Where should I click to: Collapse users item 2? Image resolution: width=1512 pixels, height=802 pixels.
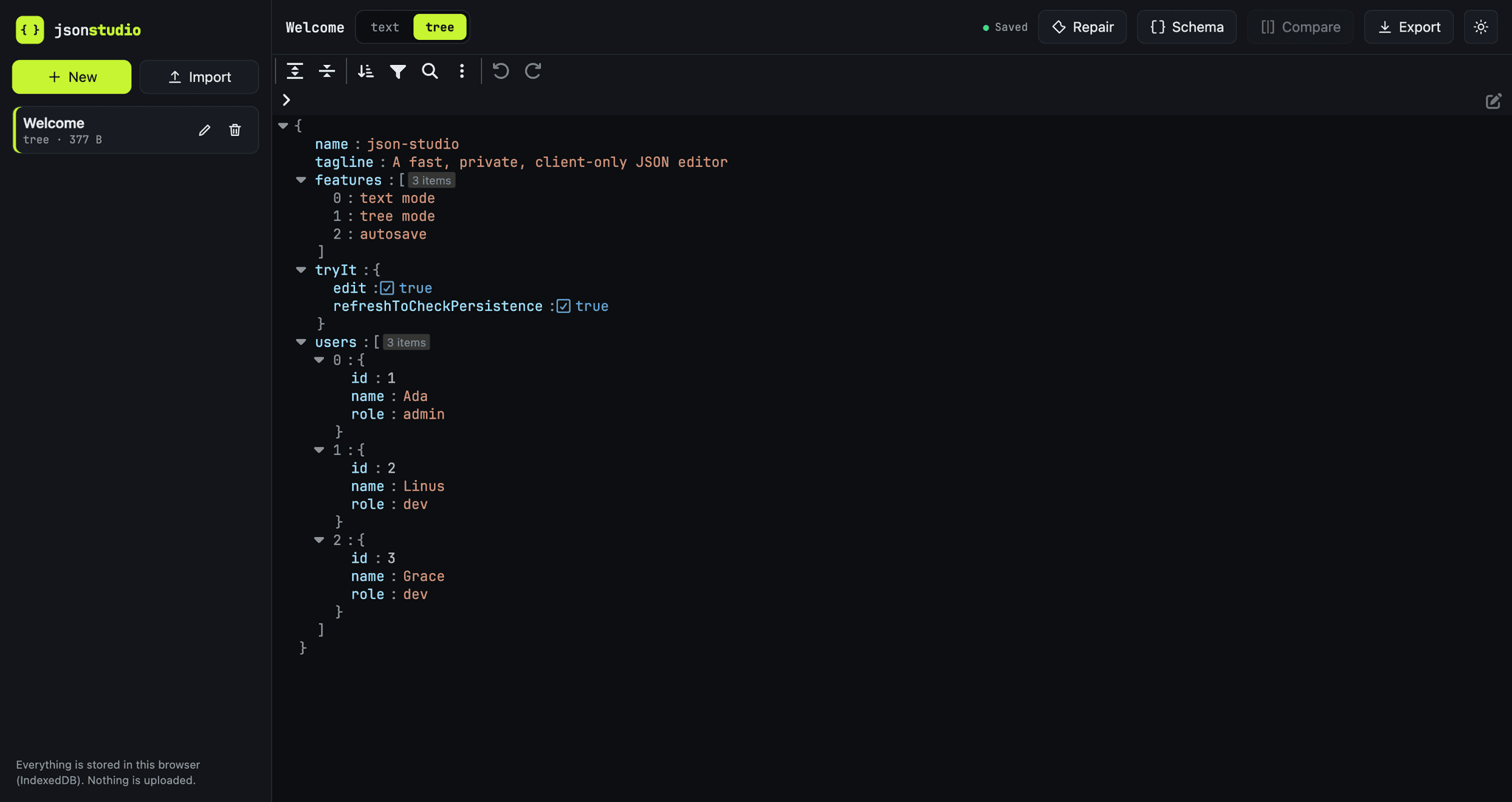[x=319, y=540]
